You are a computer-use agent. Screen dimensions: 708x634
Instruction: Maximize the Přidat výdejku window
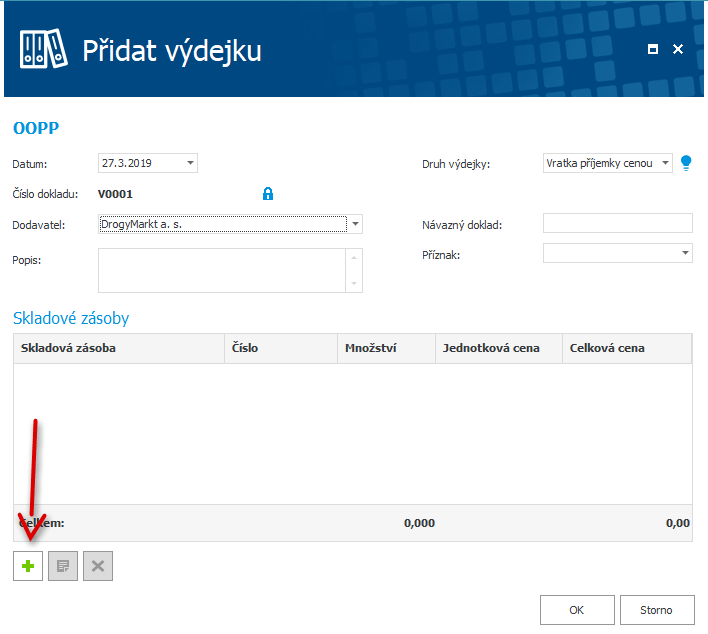652,49
